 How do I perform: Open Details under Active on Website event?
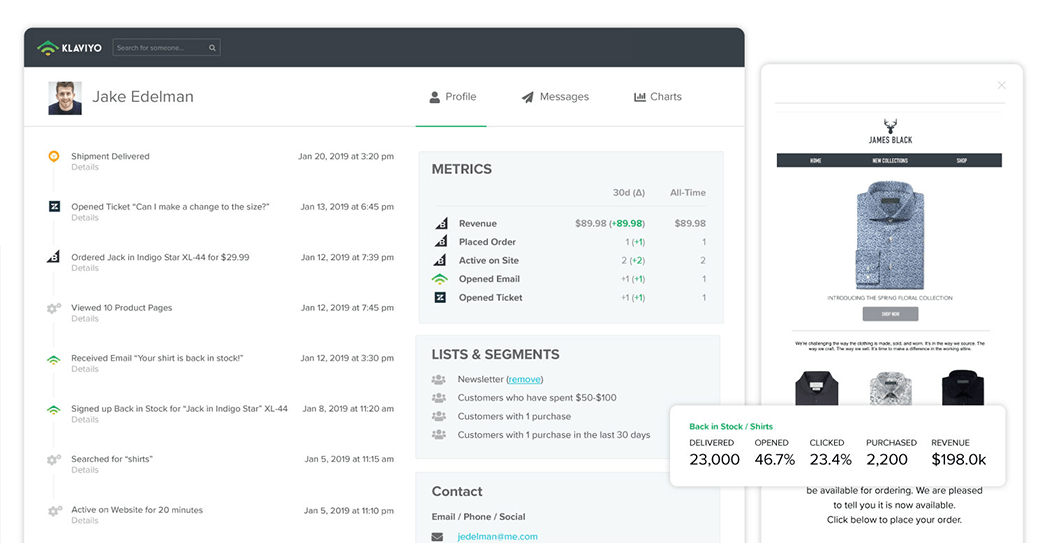pos(85,521)
